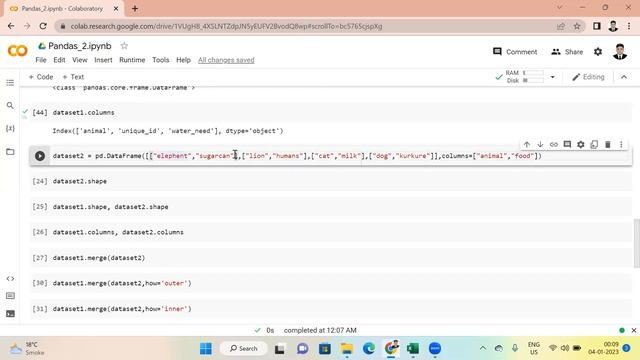640x360 pixels.
Task: Go to Colab home logo
Action: 18,51
